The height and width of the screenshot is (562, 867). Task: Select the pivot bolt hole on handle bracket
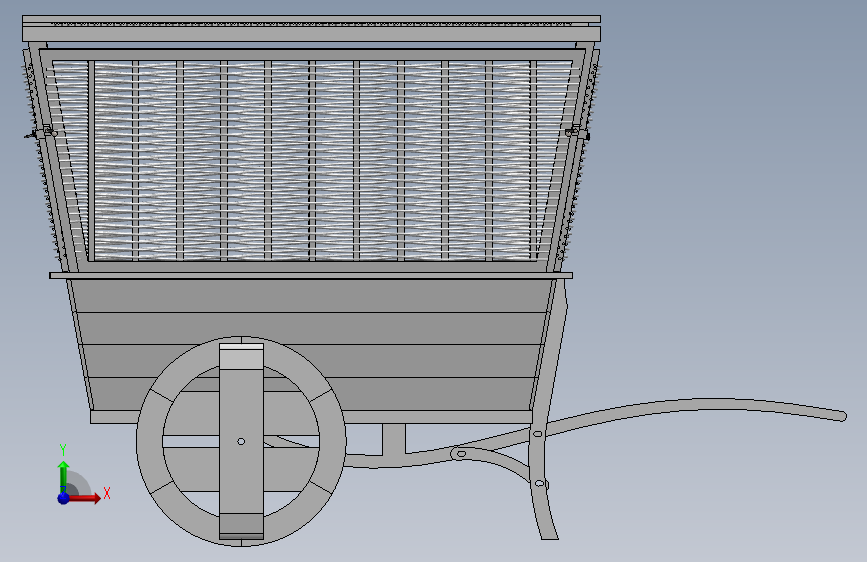coord(461,454)
